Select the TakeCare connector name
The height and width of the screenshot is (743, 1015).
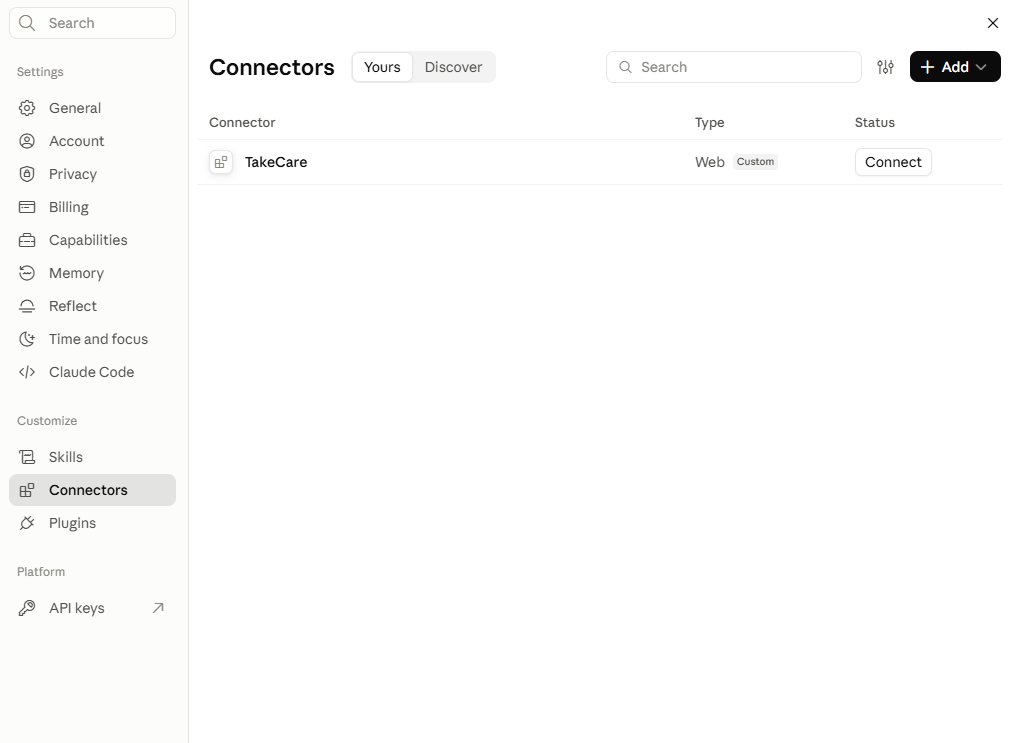coord(276,162)
